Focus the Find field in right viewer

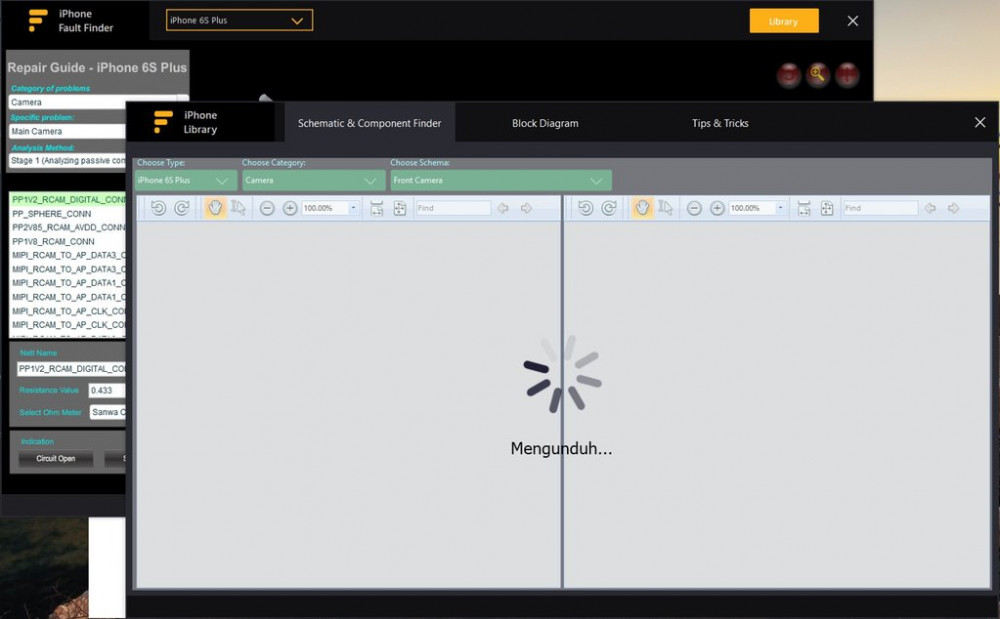[880, 208]
